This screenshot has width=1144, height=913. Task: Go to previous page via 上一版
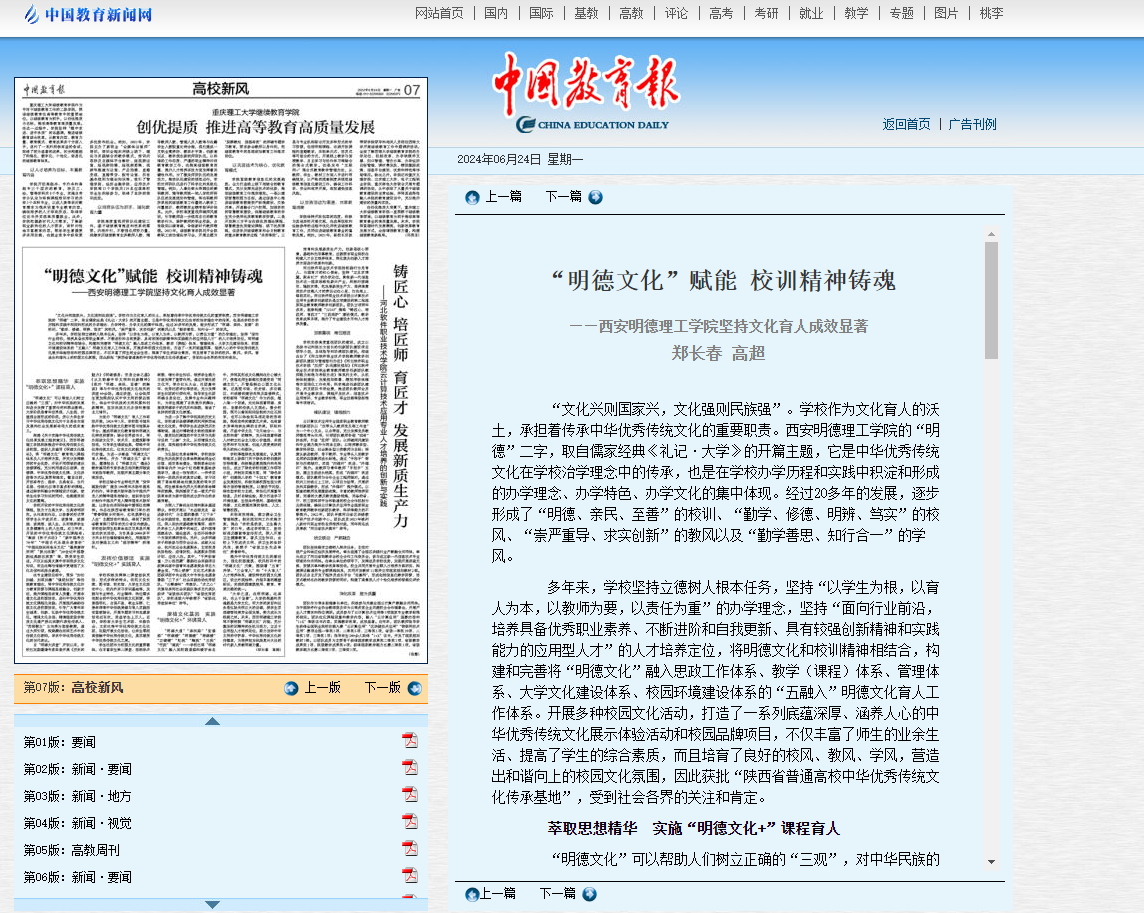point(322,687)
